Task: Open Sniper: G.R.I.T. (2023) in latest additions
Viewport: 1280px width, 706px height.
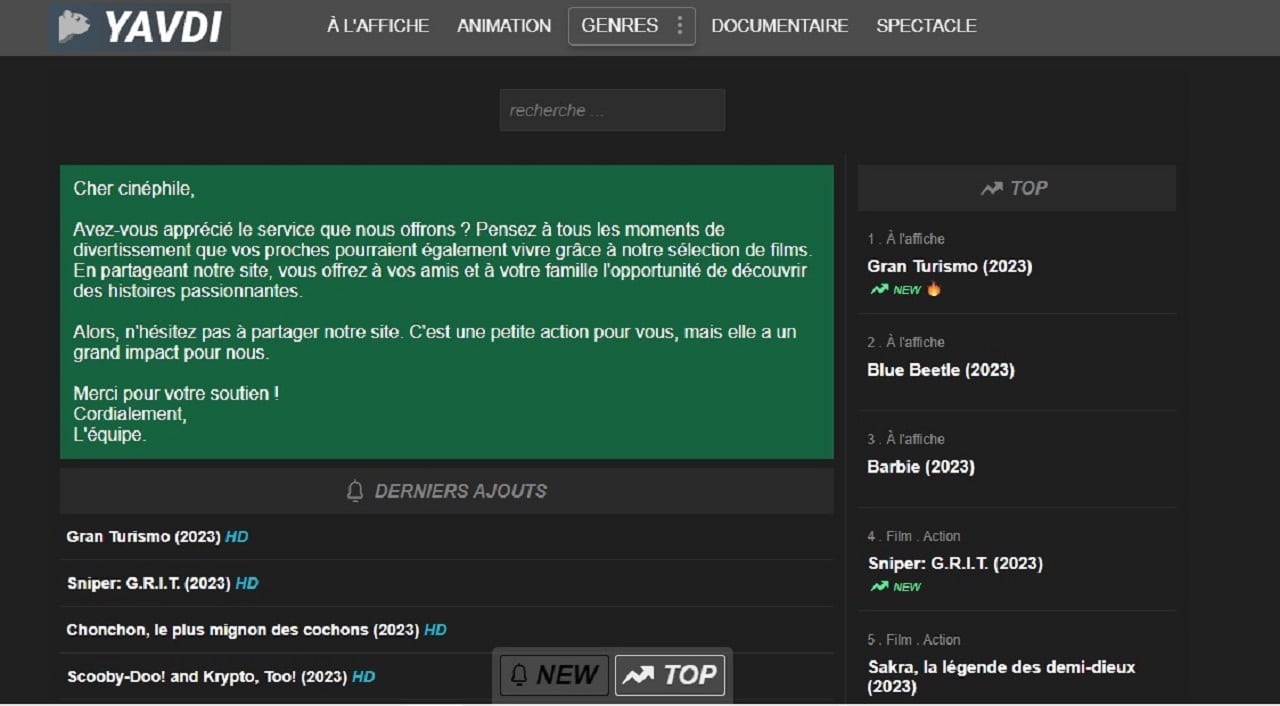Action: click(x=148, y=583)
